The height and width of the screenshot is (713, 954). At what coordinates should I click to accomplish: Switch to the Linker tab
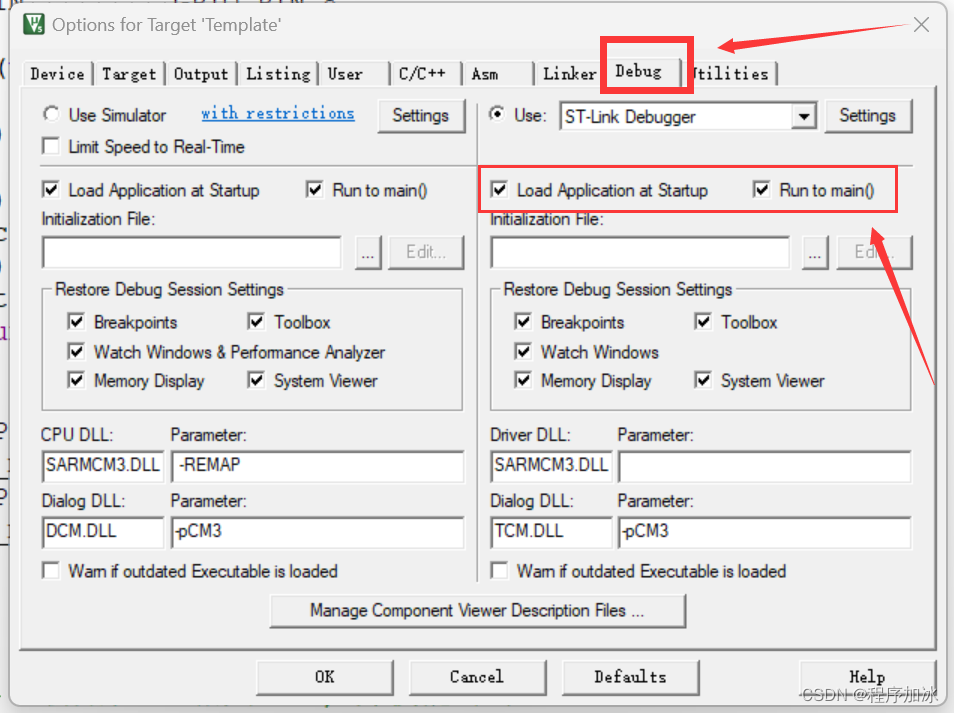[x=569, y=74]
